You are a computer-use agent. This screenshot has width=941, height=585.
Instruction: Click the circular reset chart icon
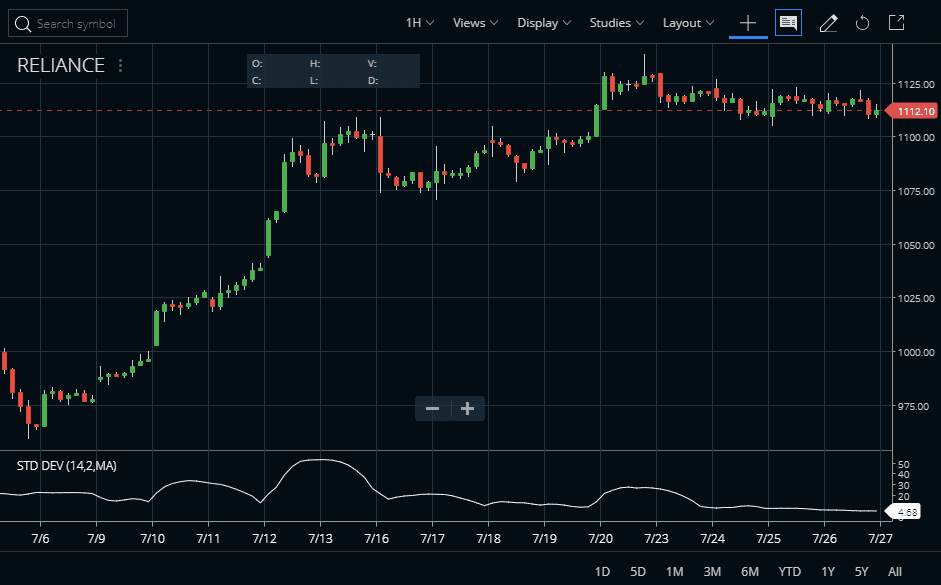[x=862, y=23]
